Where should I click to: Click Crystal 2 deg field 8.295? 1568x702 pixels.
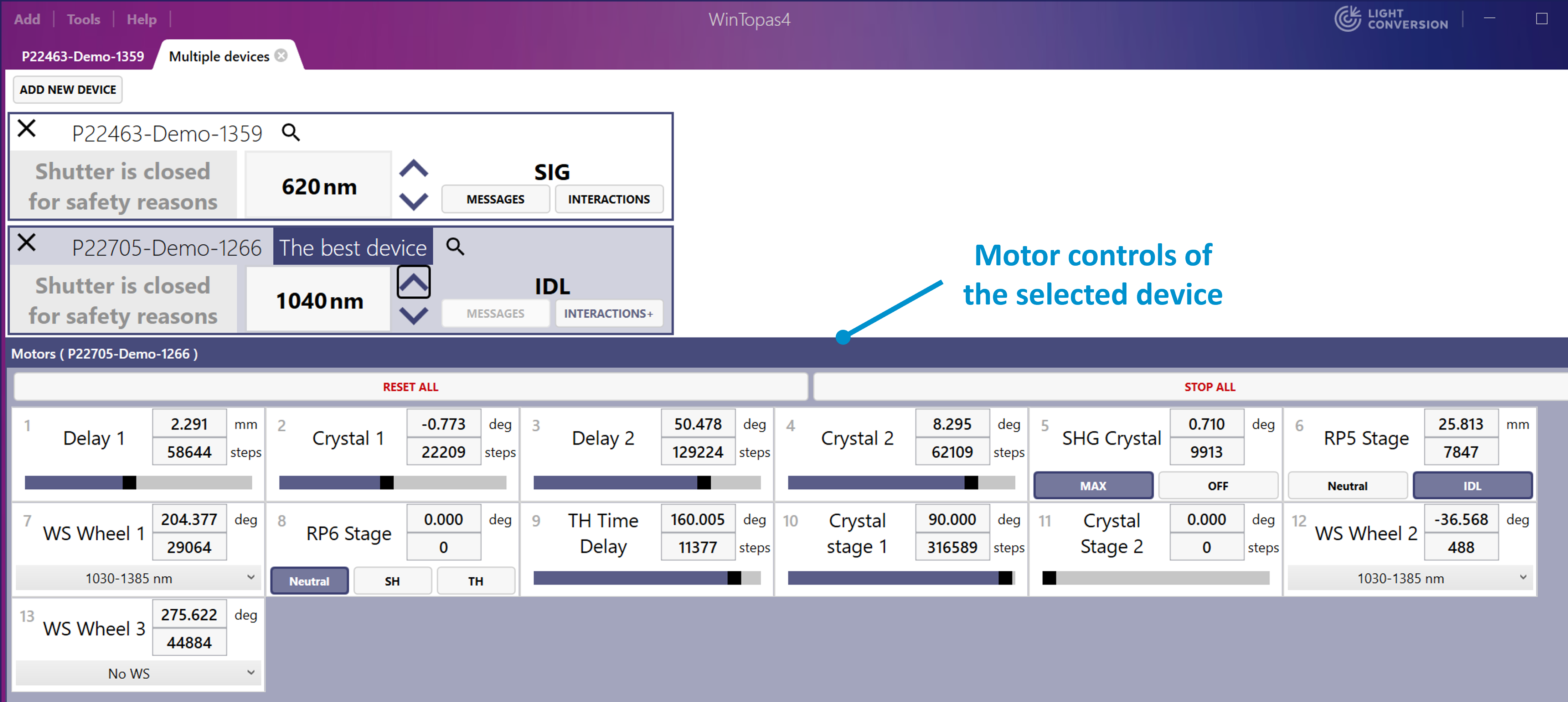coord(953,424)
